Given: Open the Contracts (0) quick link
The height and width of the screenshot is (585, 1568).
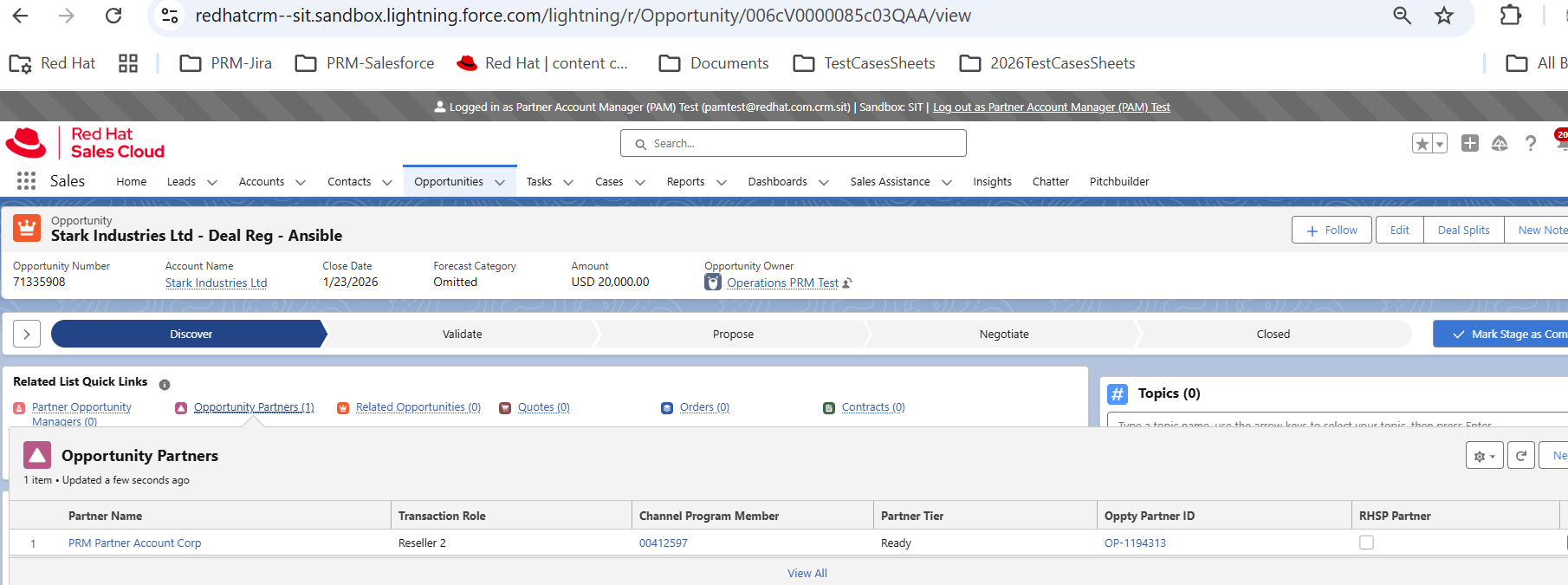Looking at the screenshot, I should point(873,406).
